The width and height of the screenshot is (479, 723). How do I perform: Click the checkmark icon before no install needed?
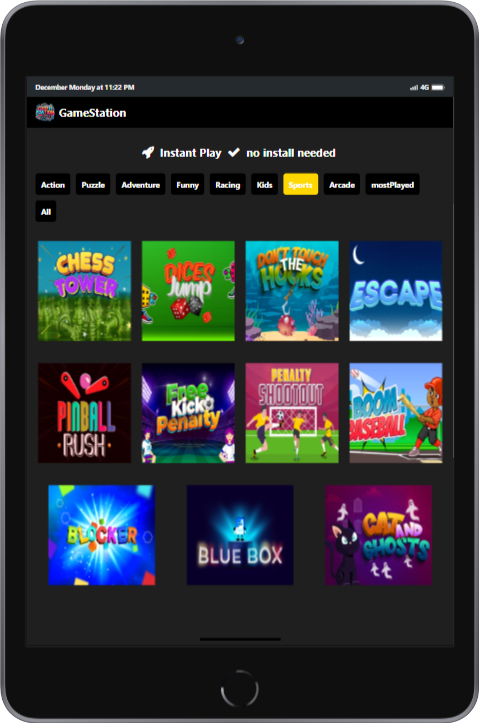pos(234,153)
